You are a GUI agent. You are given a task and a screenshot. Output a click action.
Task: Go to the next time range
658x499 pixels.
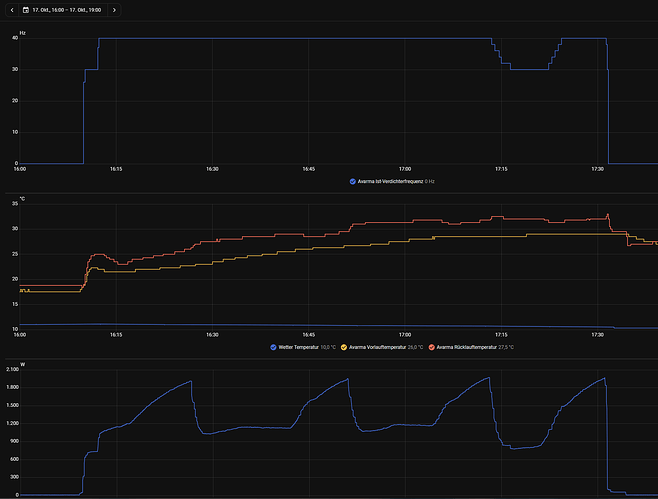point(114,10)
